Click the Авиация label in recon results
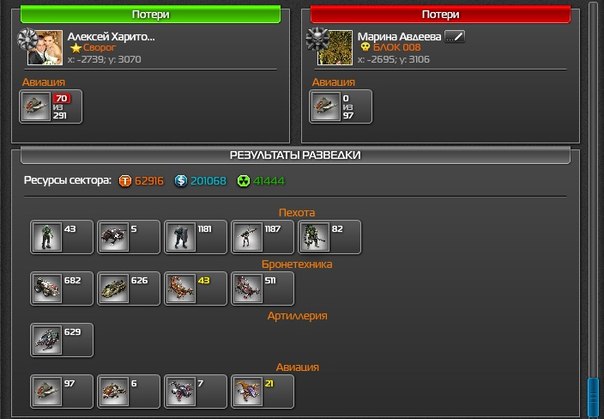 tap(297, 367)
